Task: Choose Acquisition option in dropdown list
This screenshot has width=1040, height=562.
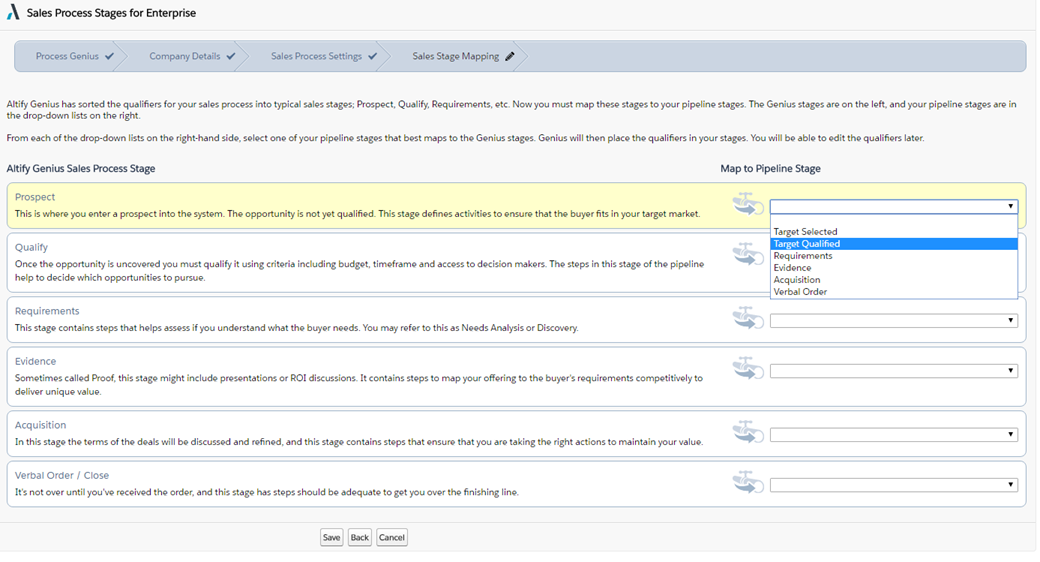Action: tap(893, 279)
